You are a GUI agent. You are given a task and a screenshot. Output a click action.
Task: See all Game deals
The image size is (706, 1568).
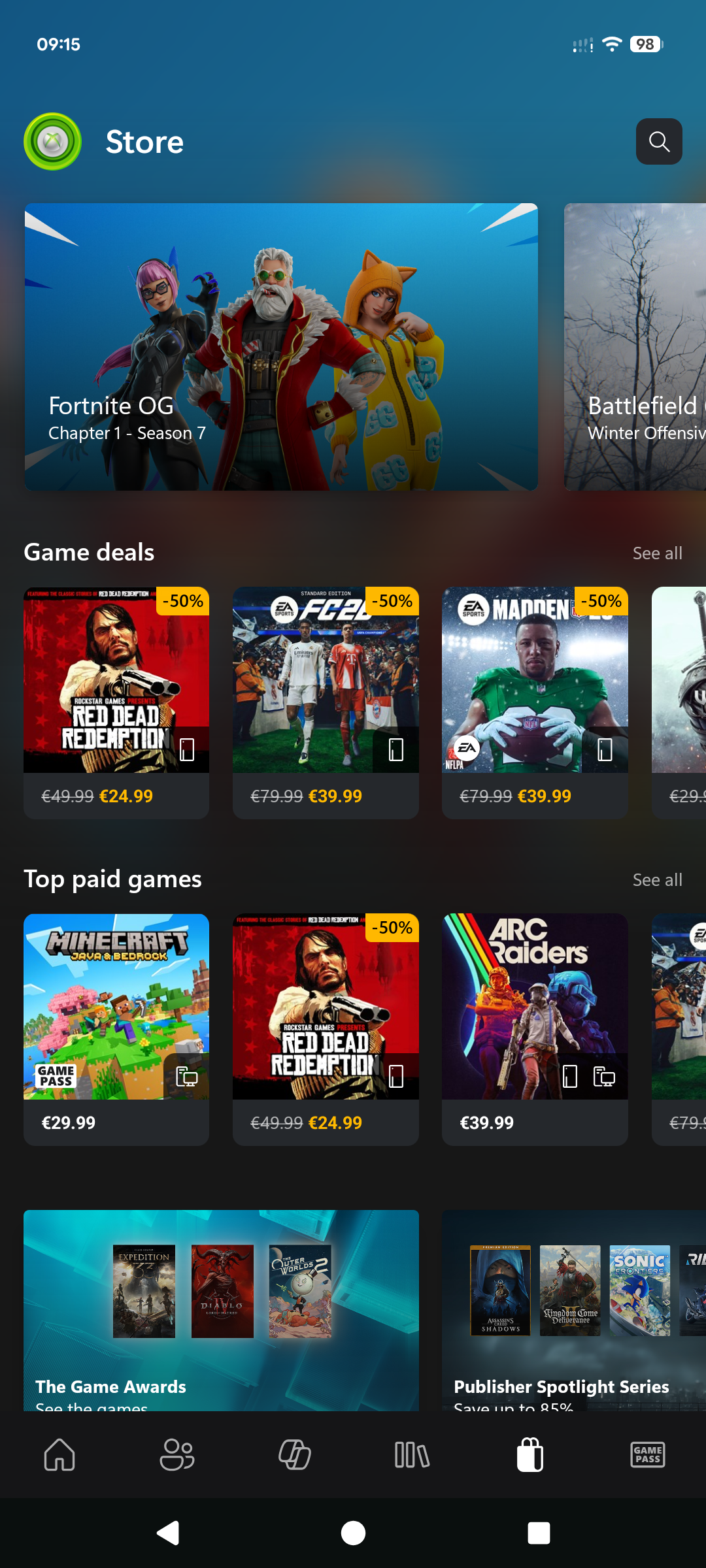click(x=657, y=553)
